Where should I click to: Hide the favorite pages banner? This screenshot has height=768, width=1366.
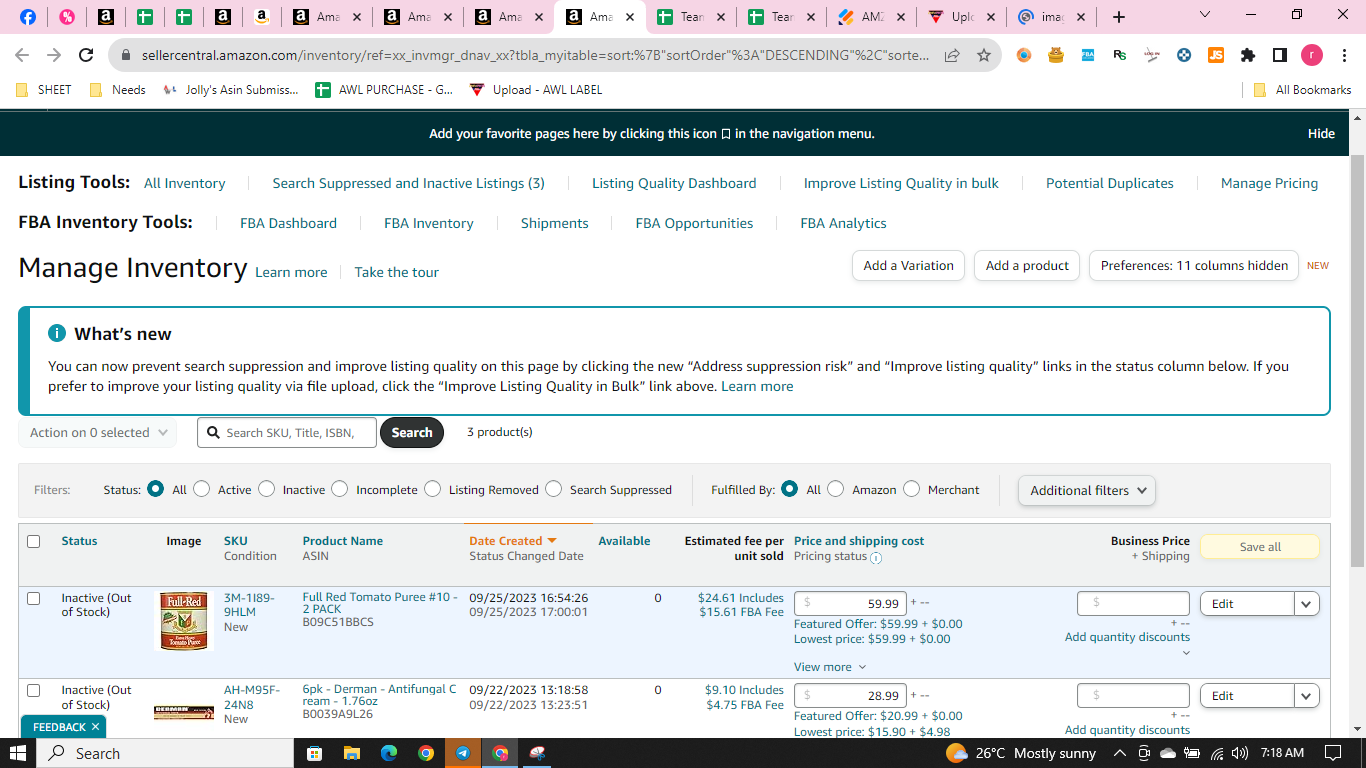pyautogui.click(x=1321, y=134)
